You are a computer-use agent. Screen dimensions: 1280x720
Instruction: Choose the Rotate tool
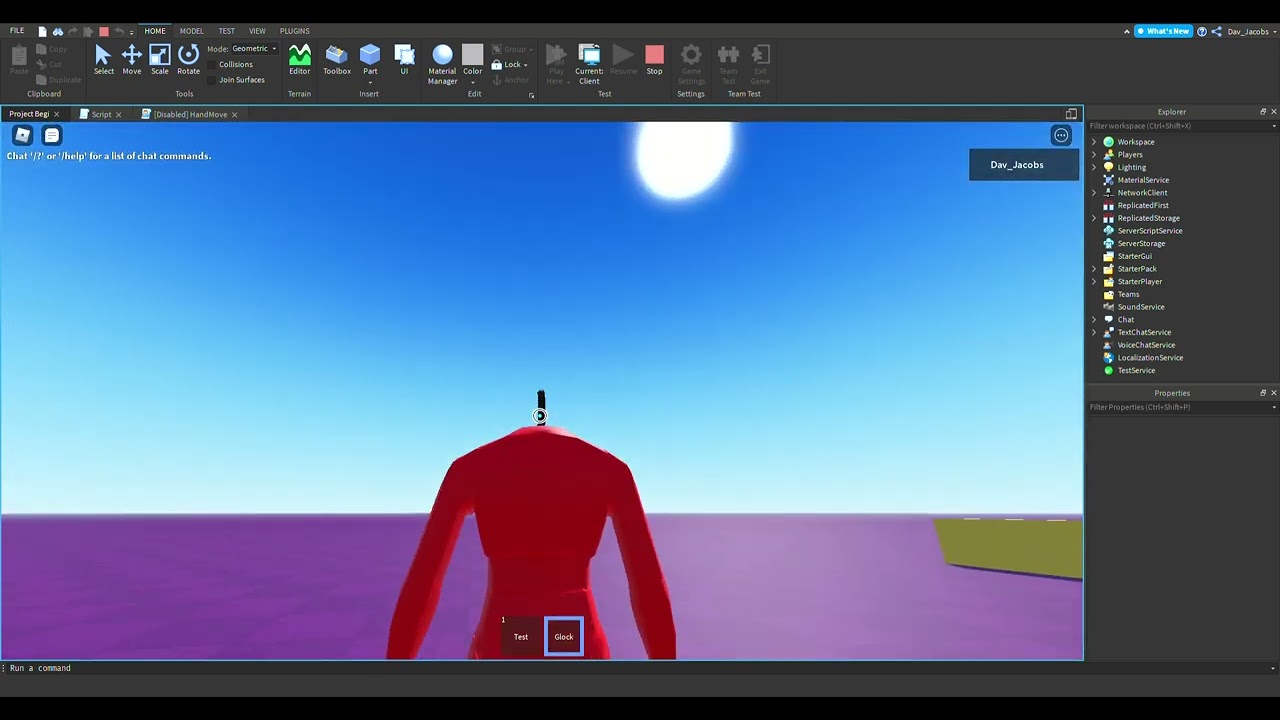[188, 59]
